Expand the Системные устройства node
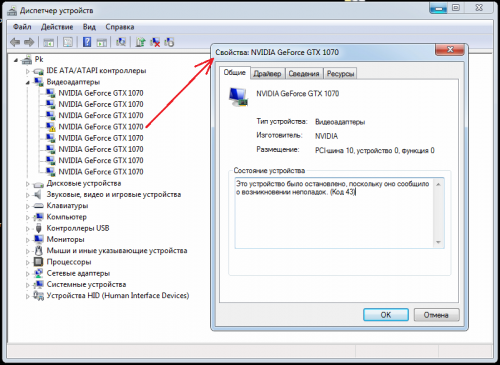Image resolution: width=500 pixels, height=365 pixels. click(28, 285)
